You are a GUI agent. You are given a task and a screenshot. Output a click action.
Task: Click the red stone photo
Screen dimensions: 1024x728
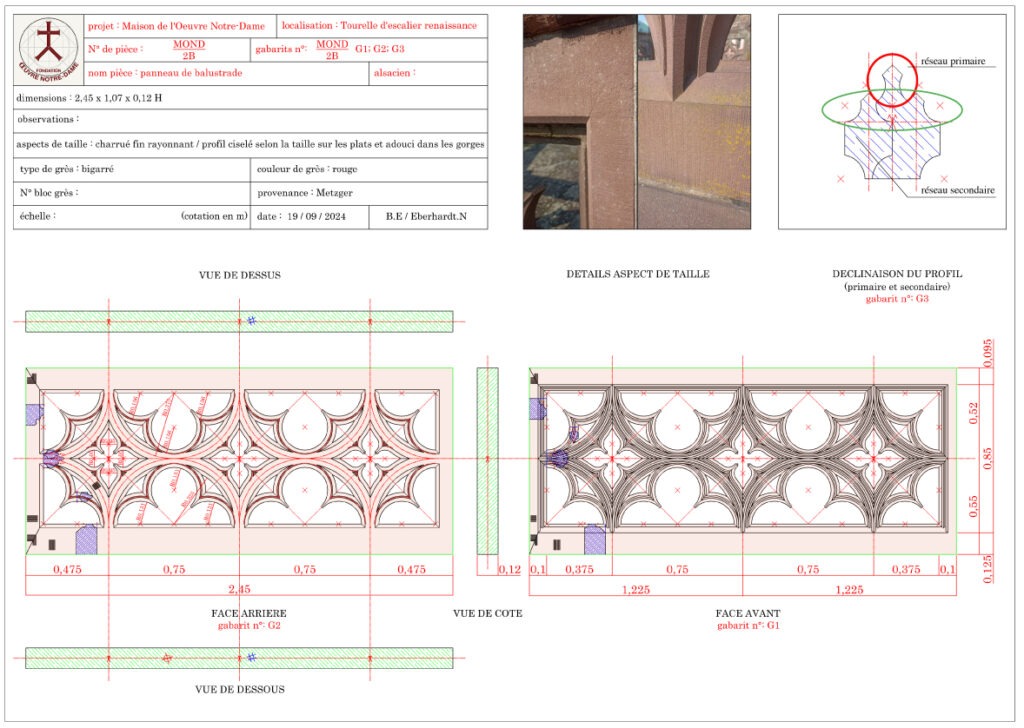637,121
